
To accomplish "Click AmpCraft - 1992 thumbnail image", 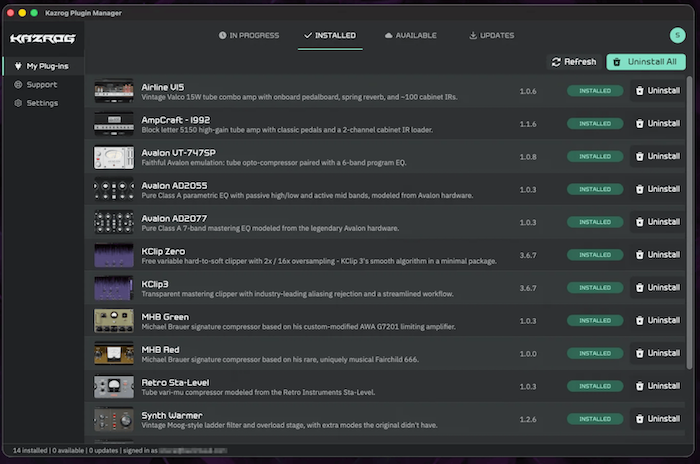I will pyautogui.click(x=114, y=124).
